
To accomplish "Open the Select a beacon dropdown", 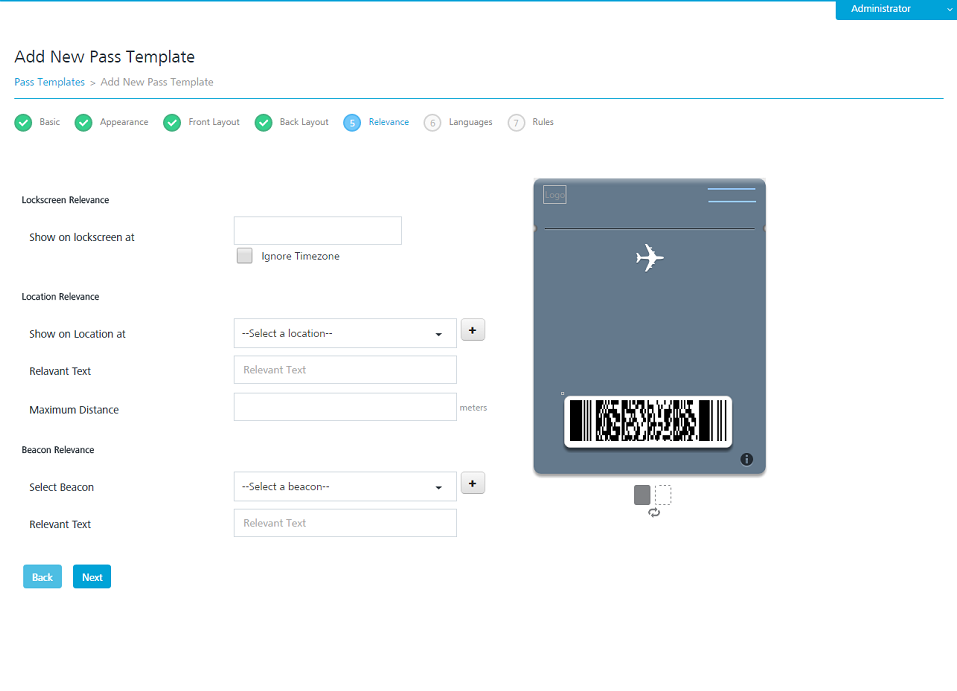I will 345,487.
